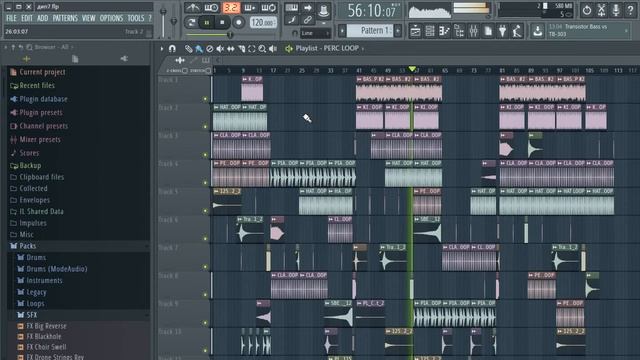This screenshot has width=640, height=360.
Task: Click the download content library icon
Action: pos(538,31)
